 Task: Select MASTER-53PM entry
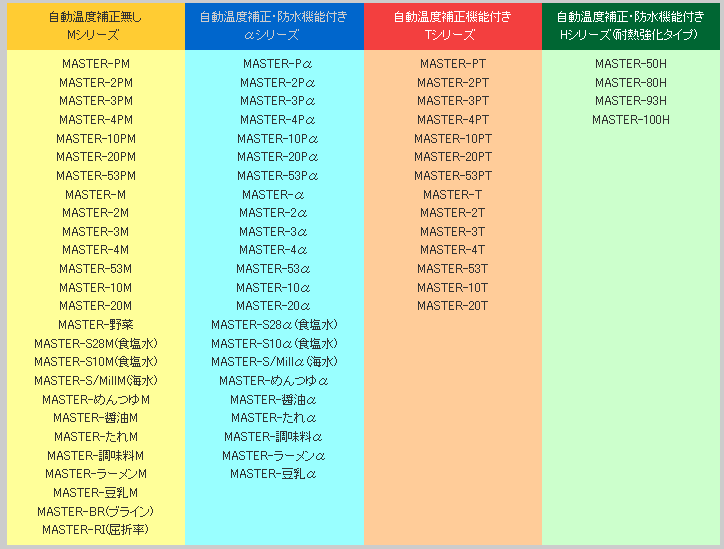[96, 175]
